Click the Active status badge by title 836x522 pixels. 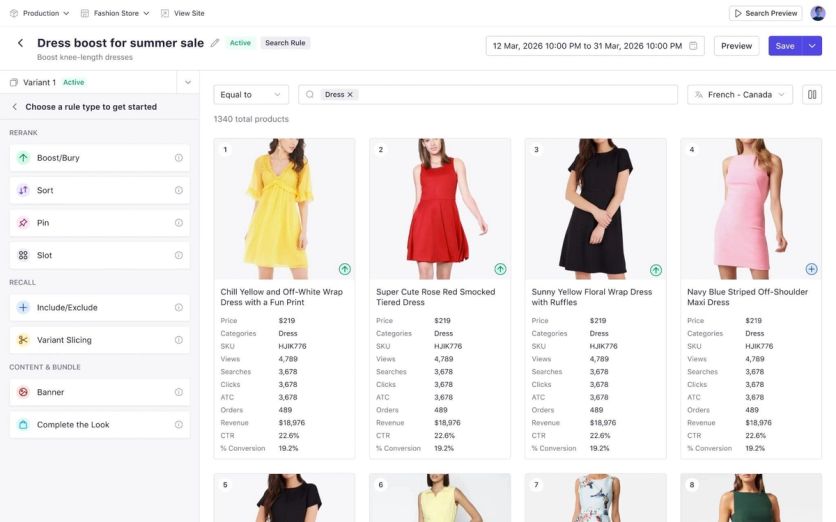[x=240, y=43]
